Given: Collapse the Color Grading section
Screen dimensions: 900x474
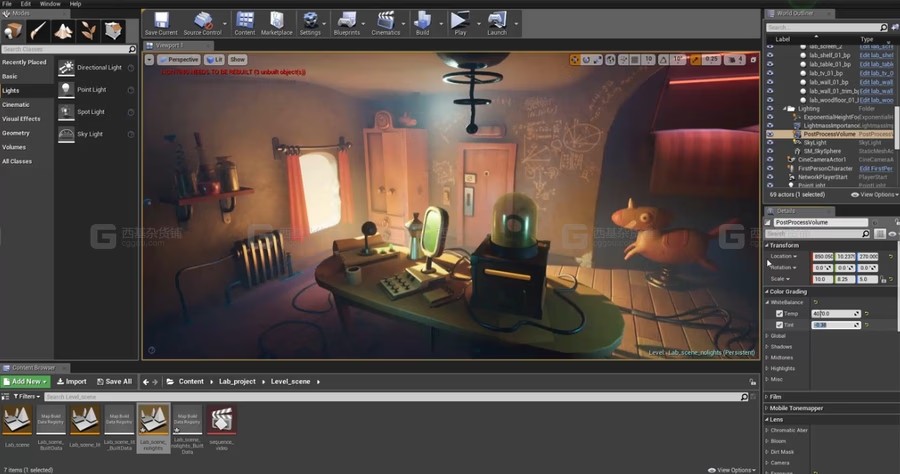Looking at the screenshot, I should (x=767, y=292).
